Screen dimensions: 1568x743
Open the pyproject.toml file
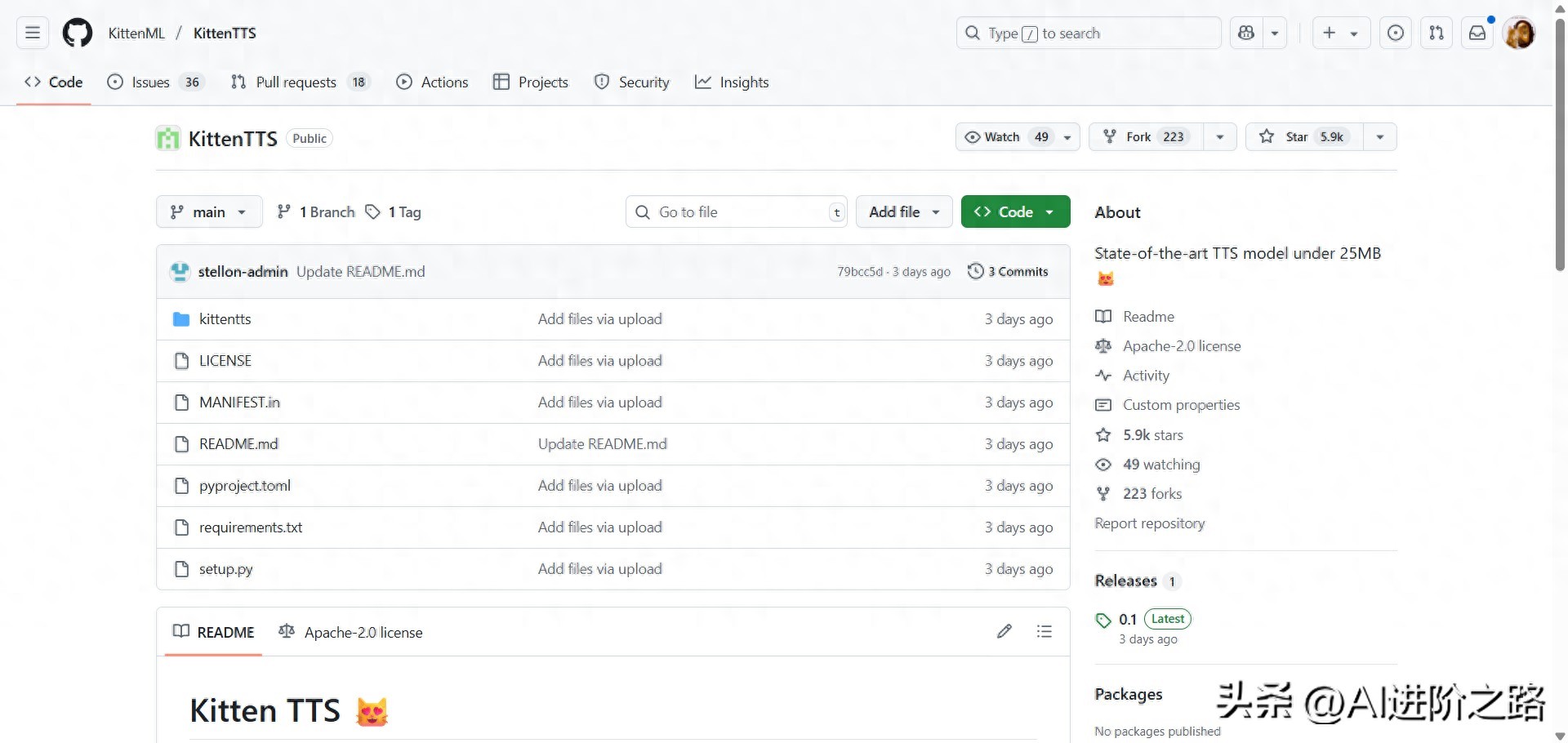coord(245,486)
